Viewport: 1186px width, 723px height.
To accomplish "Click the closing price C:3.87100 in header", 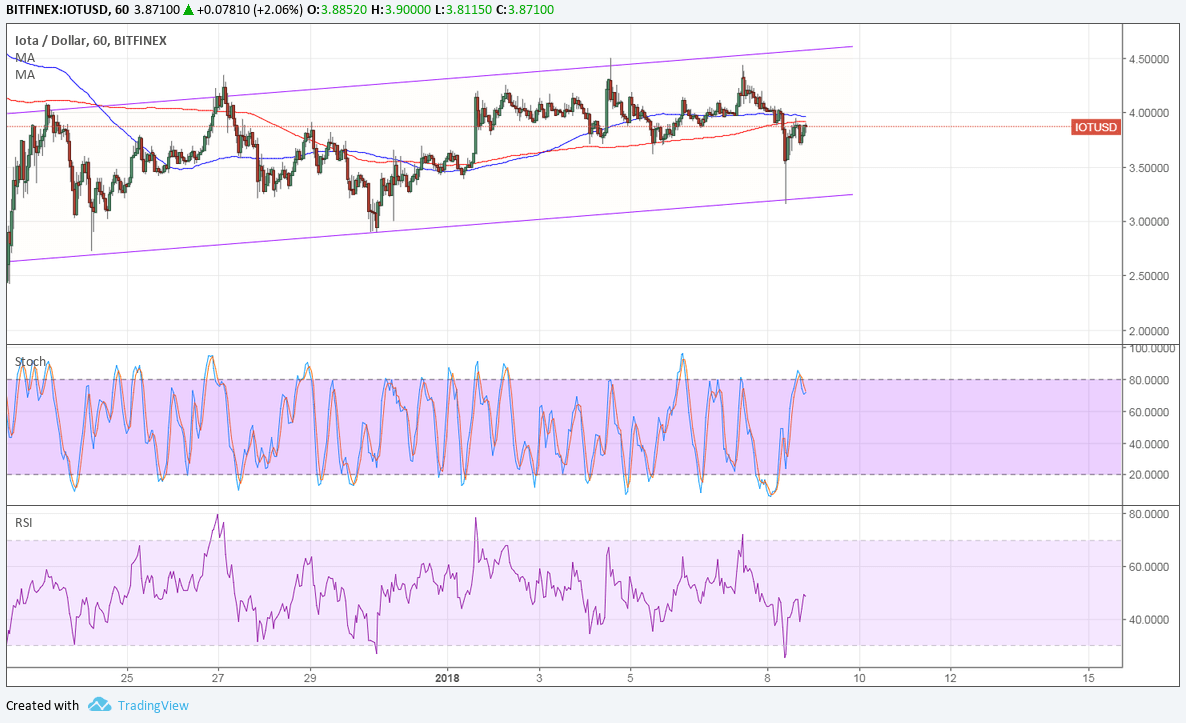I will point(523,10).
